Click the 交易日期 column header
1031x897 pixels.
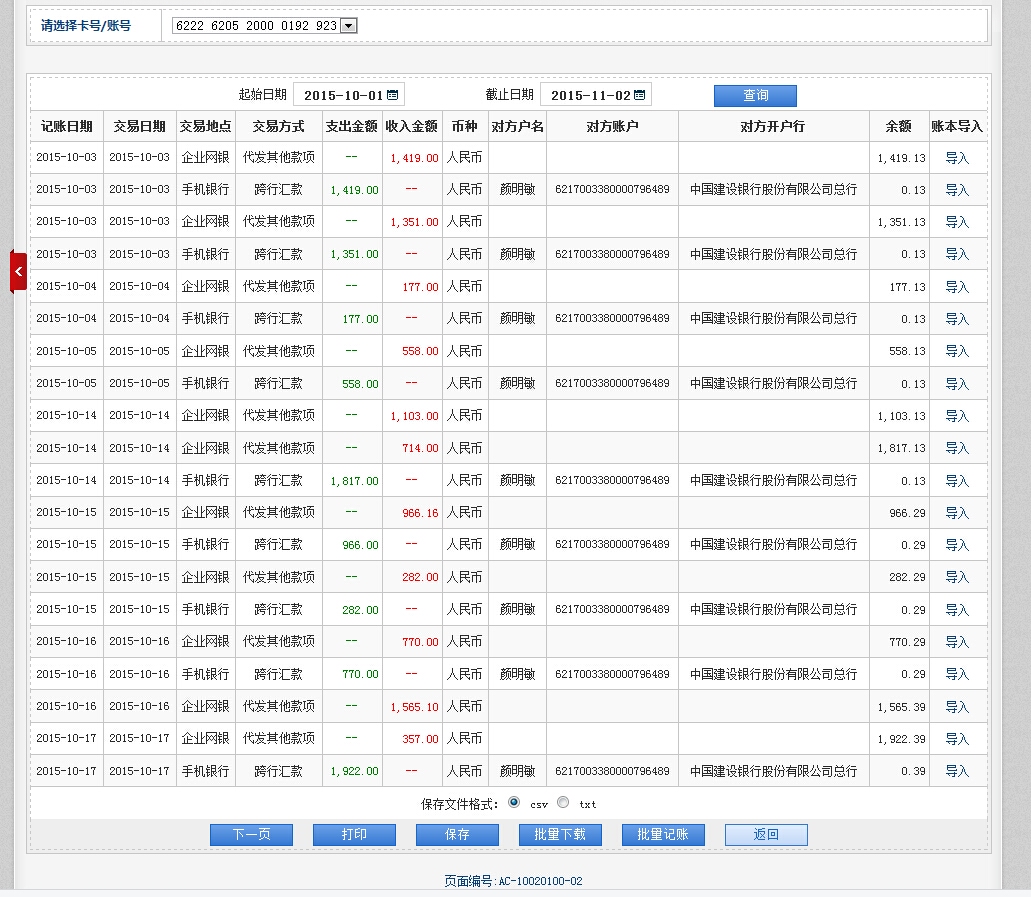(x=139, y=126)
